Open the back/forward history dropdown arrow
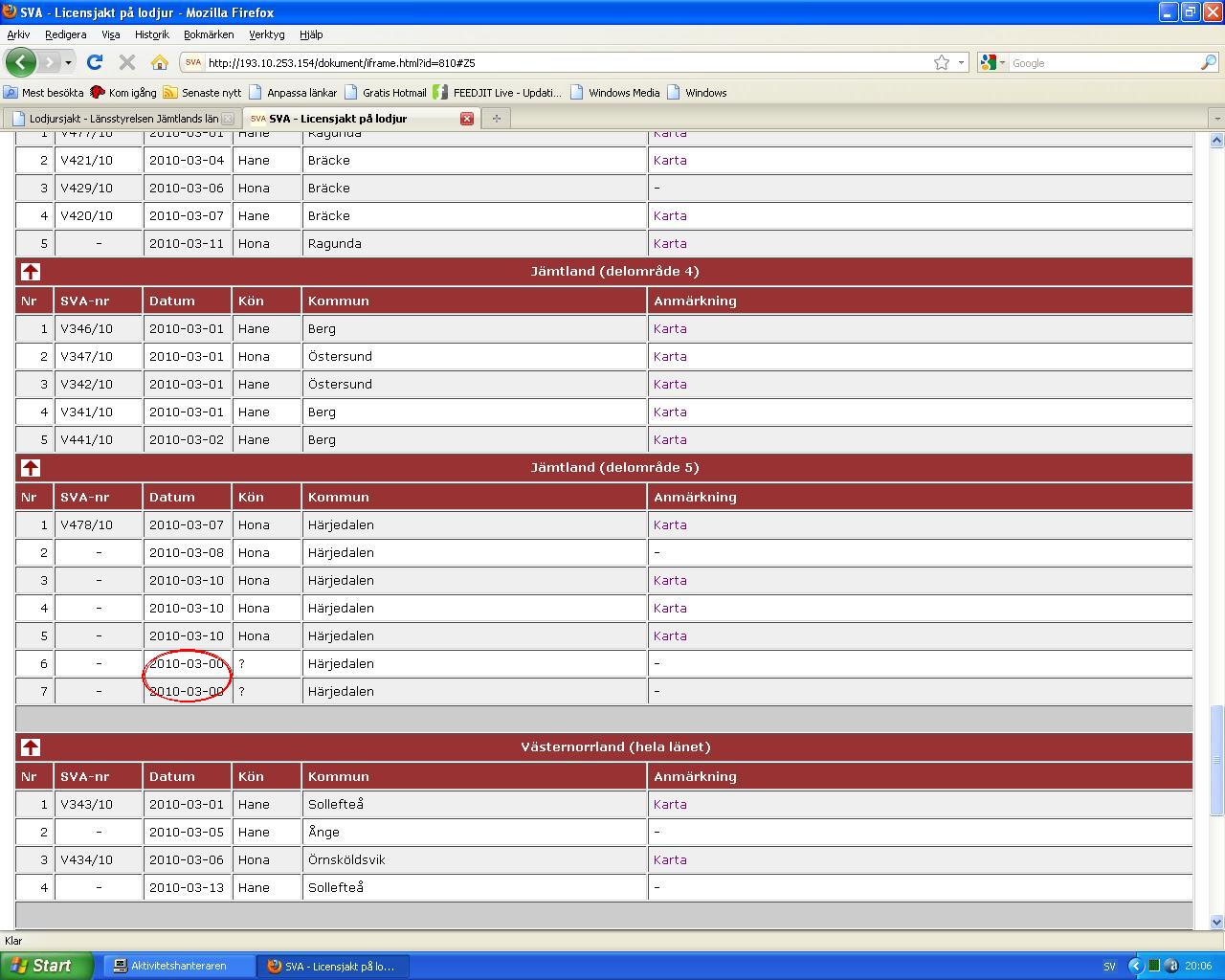1225x980 pixels. tap(68, 62)
